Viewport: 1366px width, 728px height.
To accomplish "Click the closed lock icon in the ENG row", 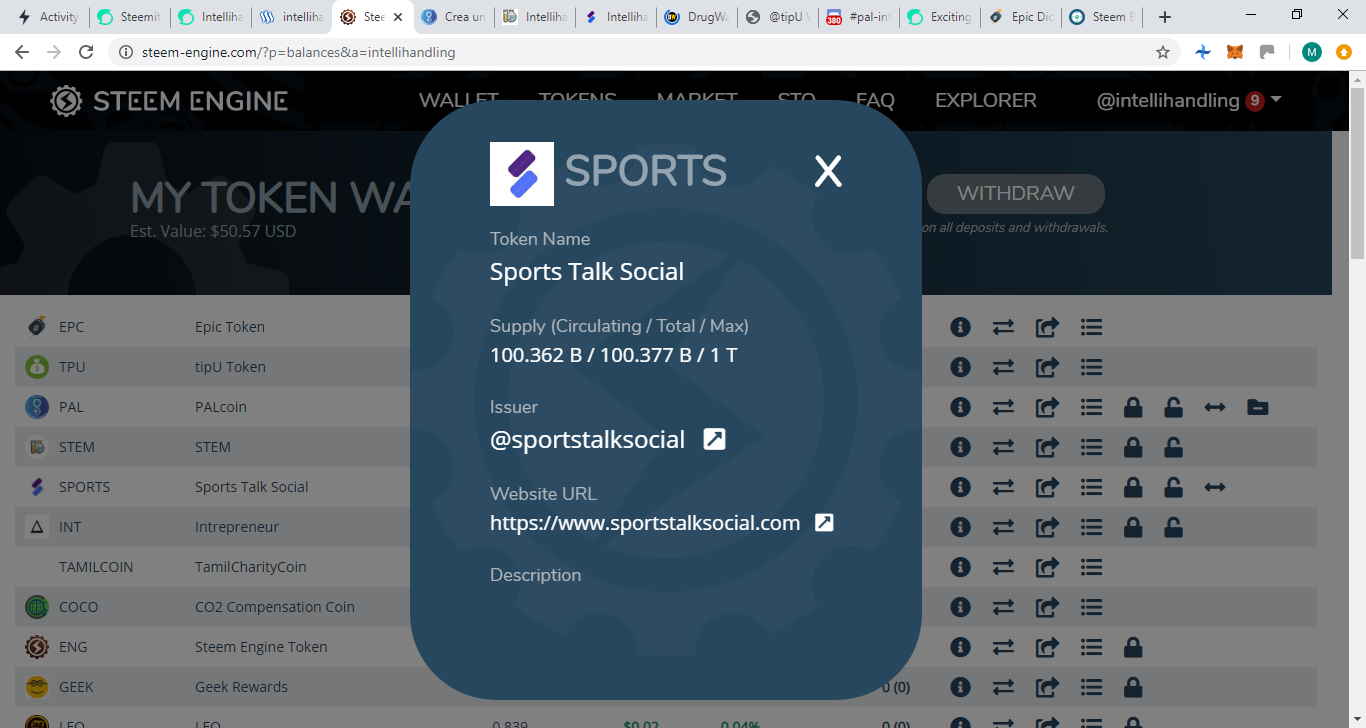I will 1133,647.
